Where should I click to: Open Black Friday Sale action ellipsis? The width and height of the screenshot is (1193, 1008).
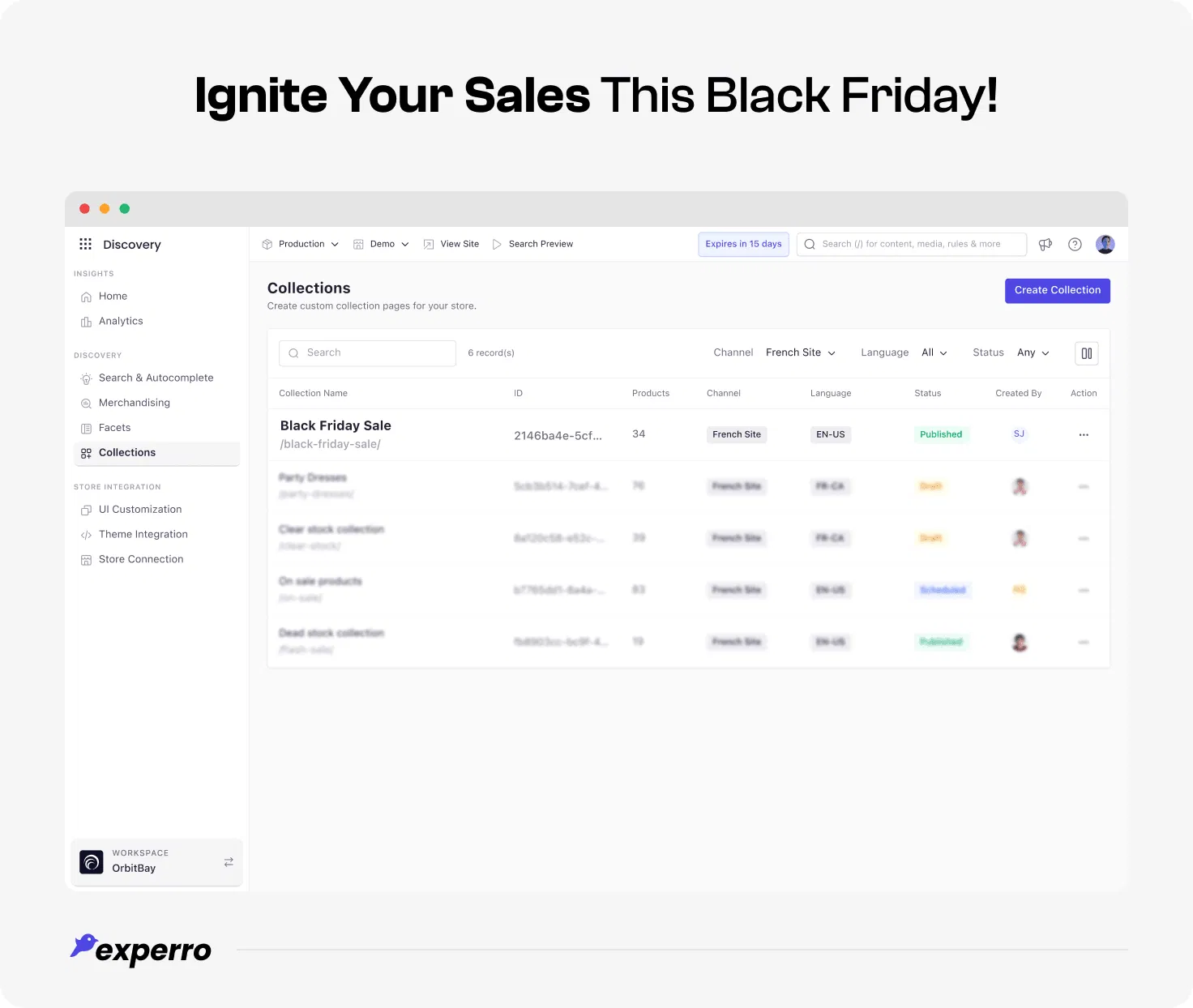tap(1084, 435)
